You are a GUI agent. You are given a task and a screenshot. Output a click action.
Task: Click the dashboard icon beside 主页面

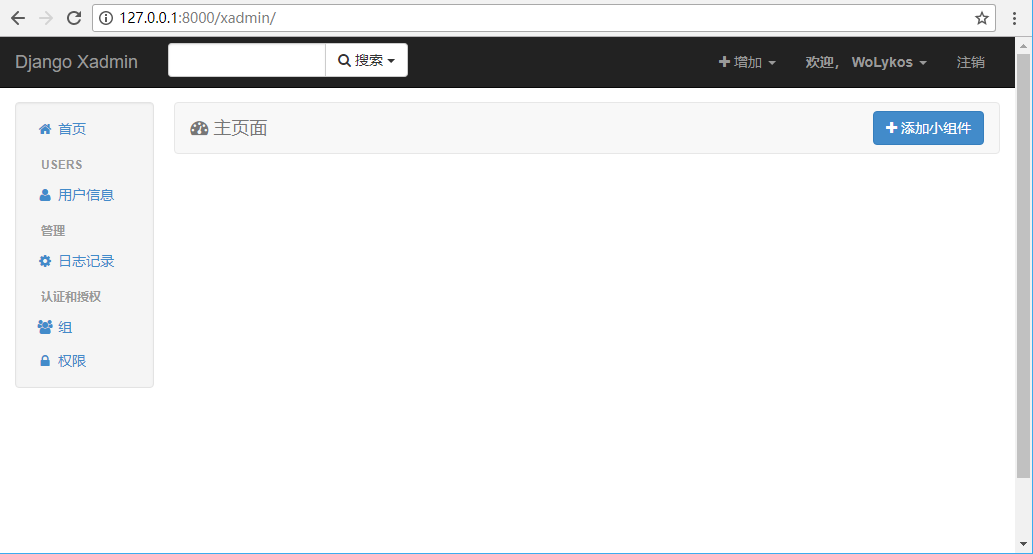click(x=199, y=128)
